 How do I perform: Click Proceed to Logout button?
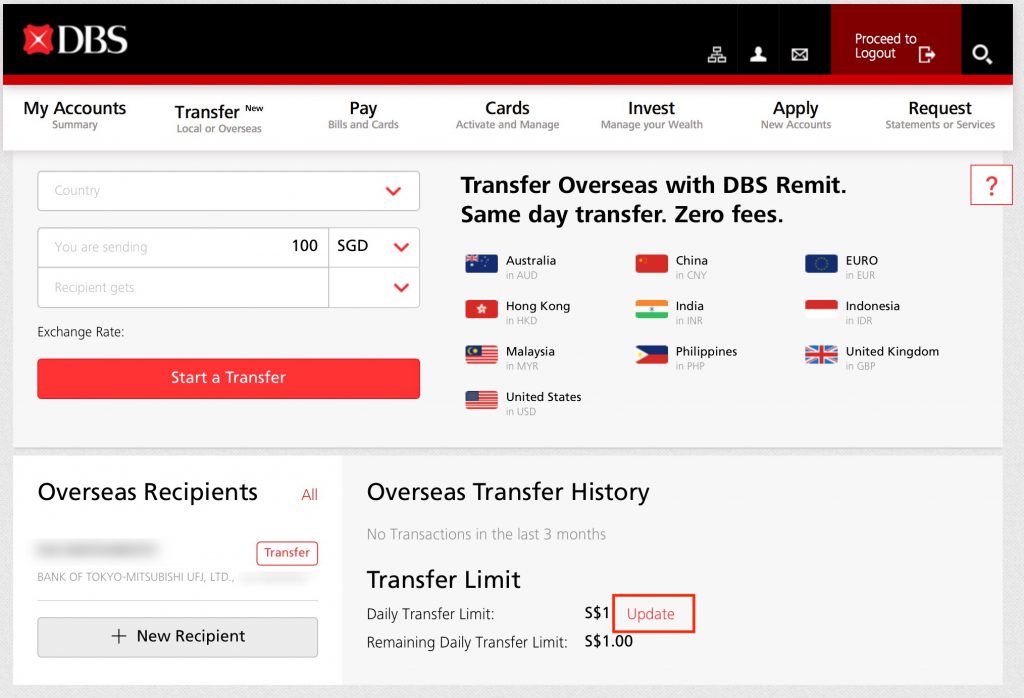[895, 40]
